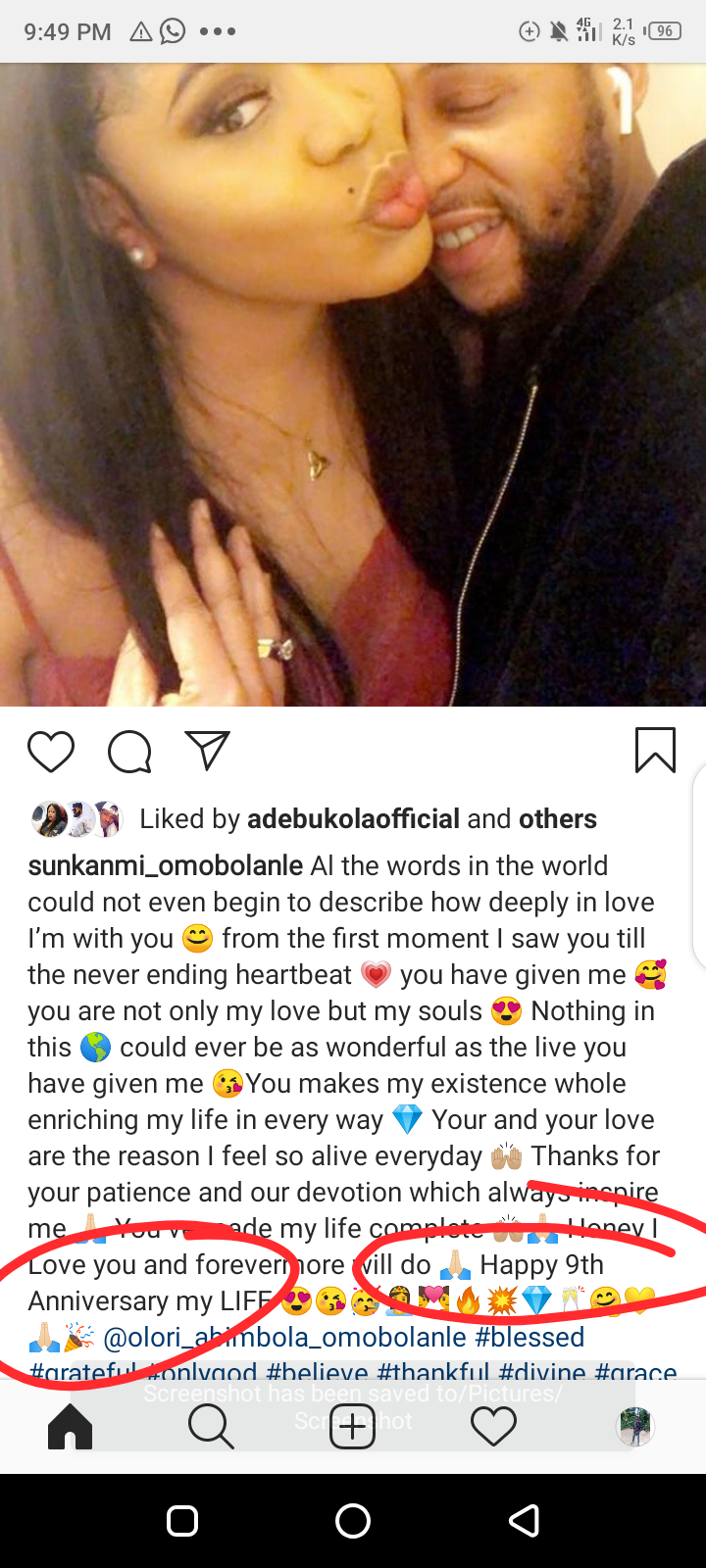Open the #believe hashtag
Viewport: 706px width, 1568px height.
318,1371
